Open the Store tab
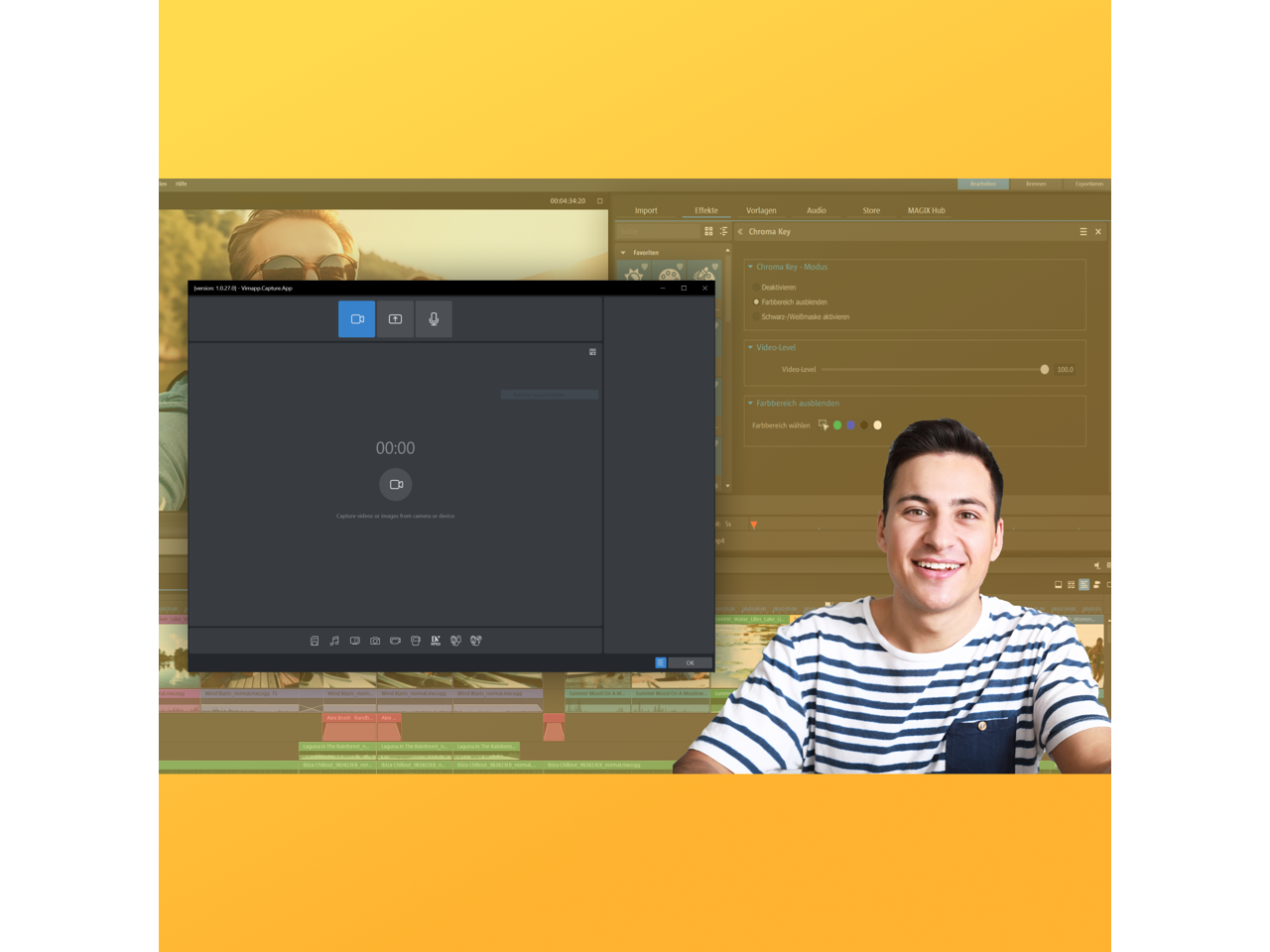 pos(871,210)
